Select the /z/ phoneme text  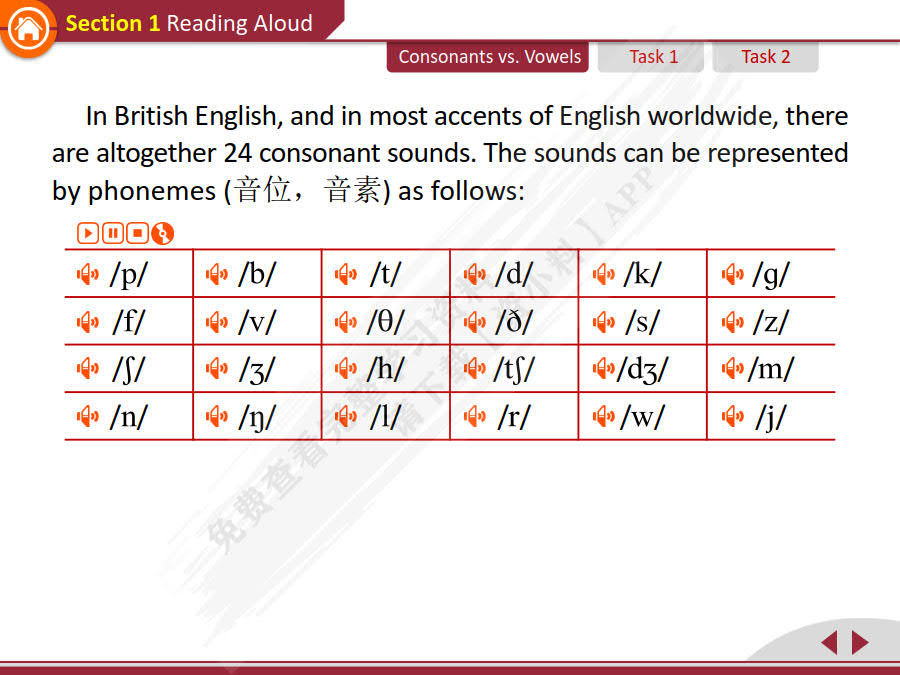click(771, 322)
